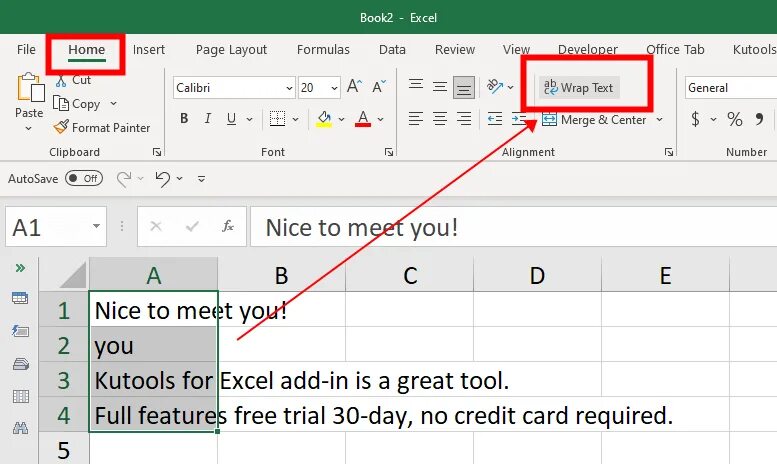Decrease font size with the smaller A
Image resolution: width=777 pixels, height=464 pixels.
click(379, 87)
